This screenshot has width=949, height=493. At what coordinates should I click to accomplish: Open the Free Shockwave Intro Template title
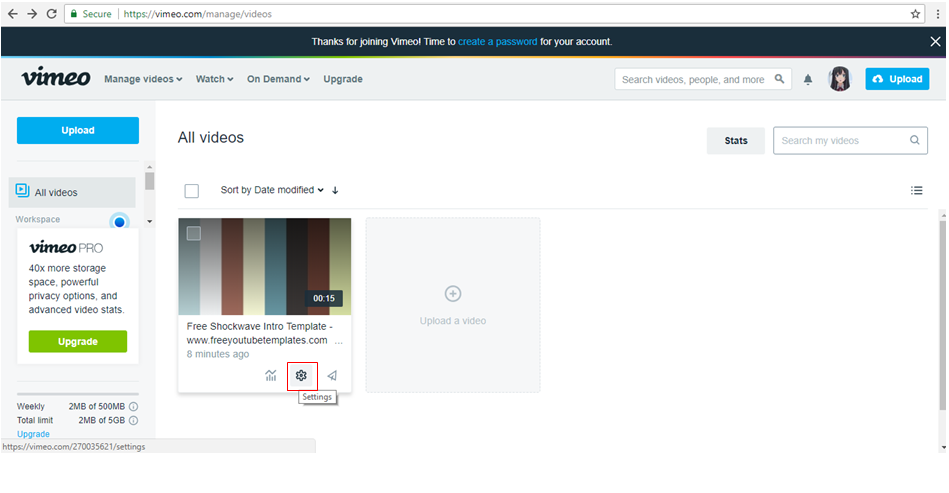(x=260, y=333)
